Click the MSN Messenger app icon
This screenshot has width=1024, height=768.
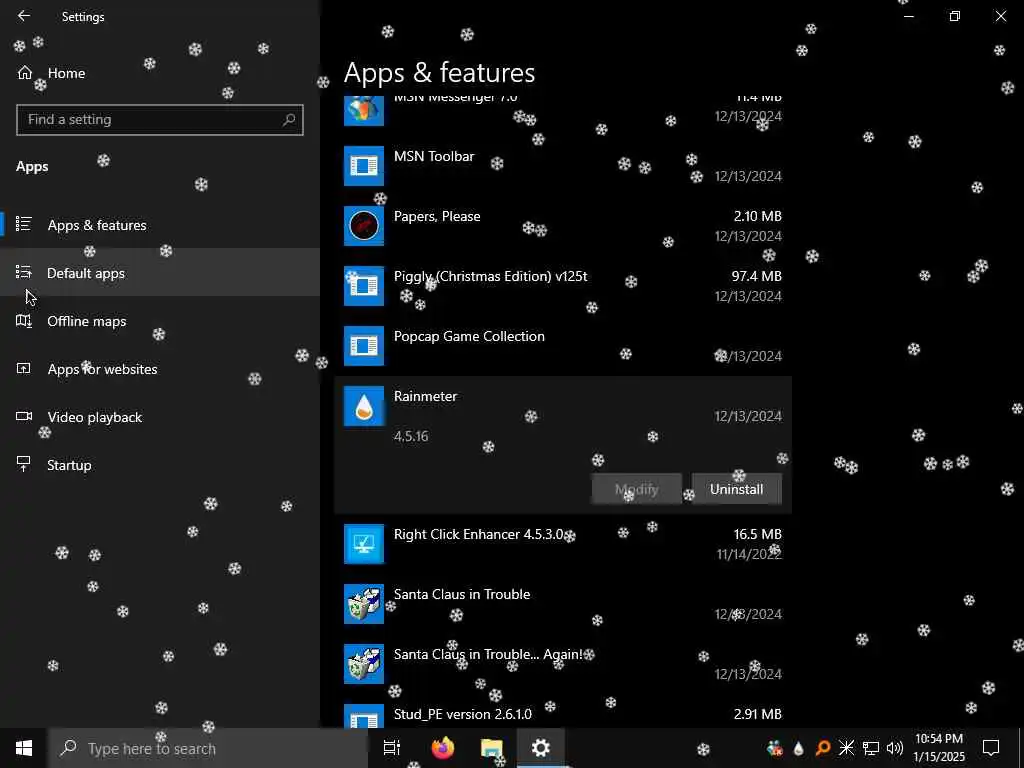(x=364, y=110)
